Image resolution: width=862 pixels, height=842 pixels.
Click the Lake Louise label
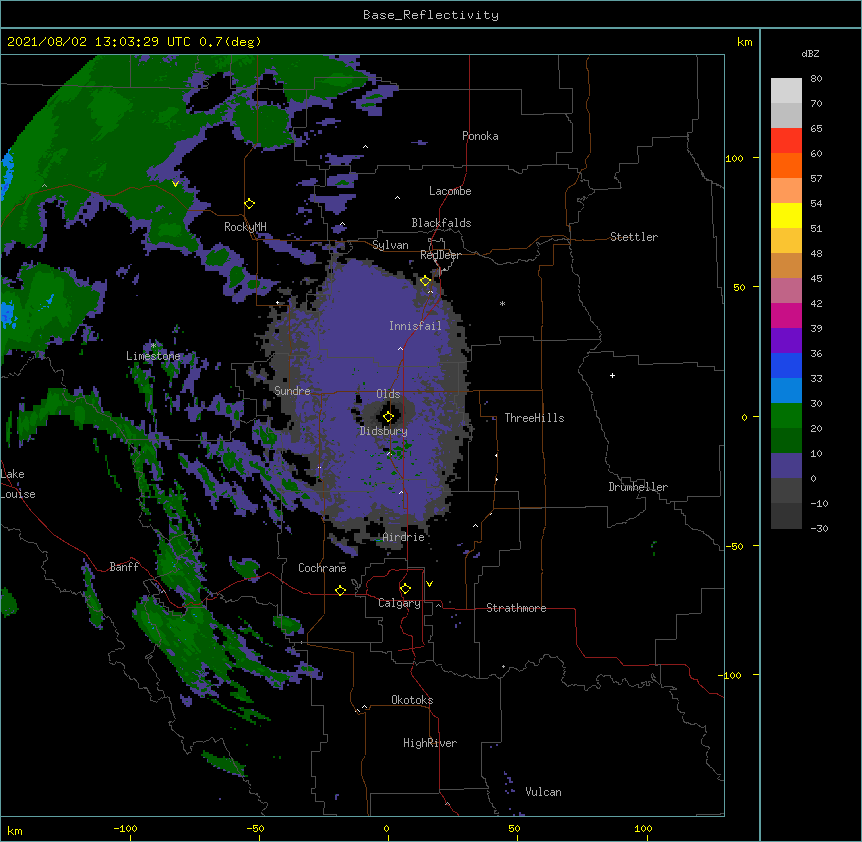pyautogui.click(x=18, y=484)
